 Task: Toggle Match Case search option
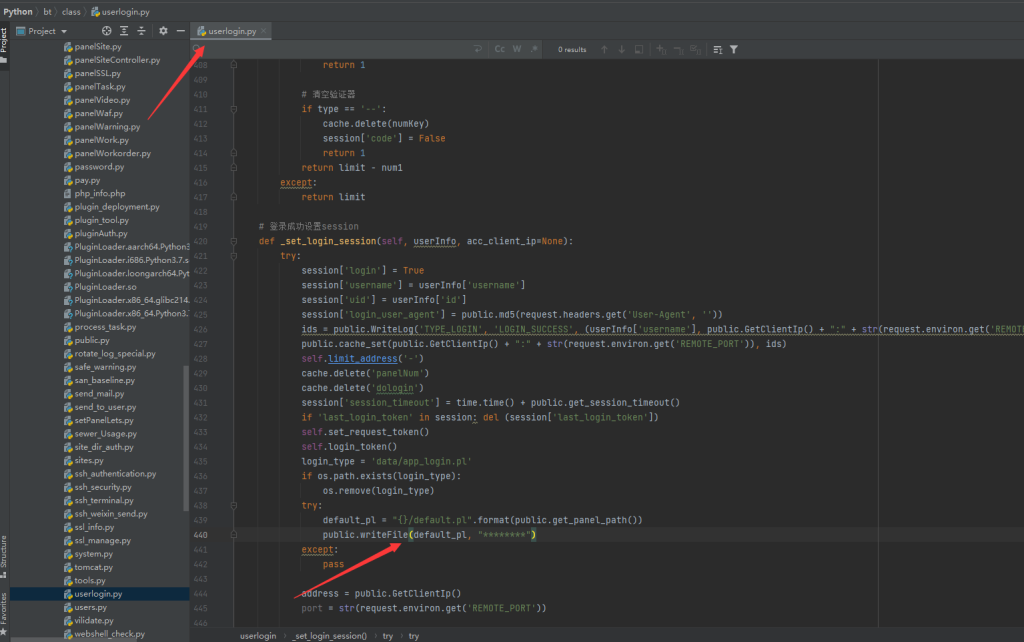499,49
